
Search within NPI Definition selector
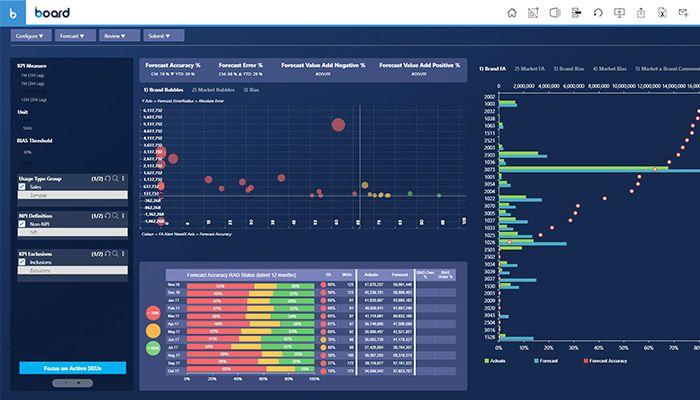[x=115, y=216]
